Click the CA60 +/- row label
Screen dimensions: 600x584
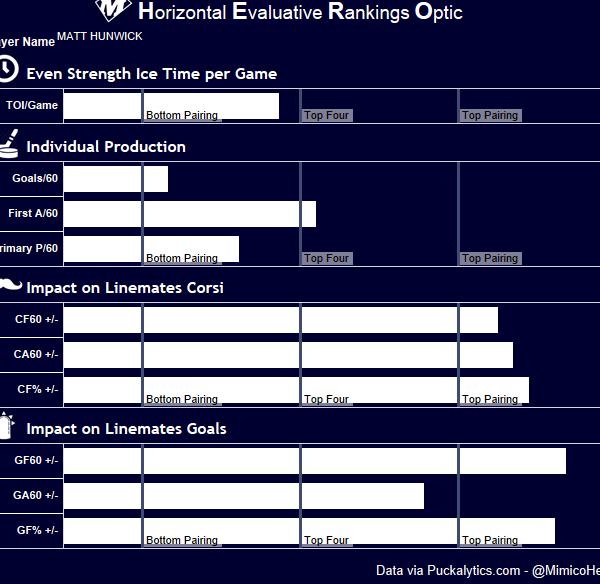[37, 354]
